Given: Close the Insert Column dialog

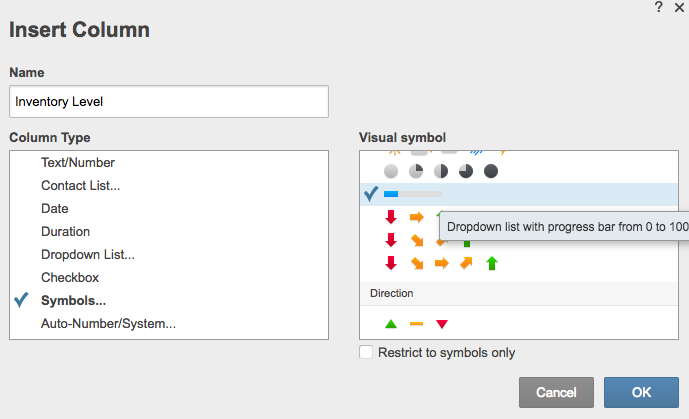Looking at the screenshot, I should tap(679, 7).
